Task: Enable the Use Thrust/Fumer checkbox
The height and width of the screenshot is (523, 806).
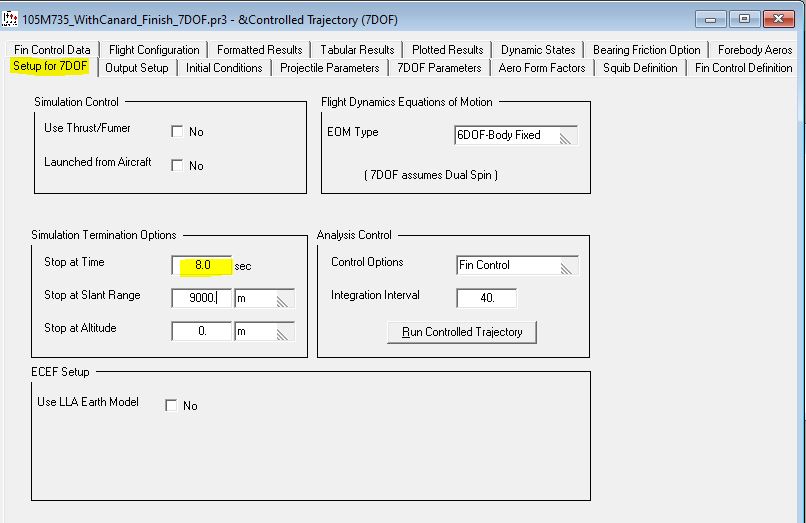Action: pyautogui.click(x=178, y=132)
